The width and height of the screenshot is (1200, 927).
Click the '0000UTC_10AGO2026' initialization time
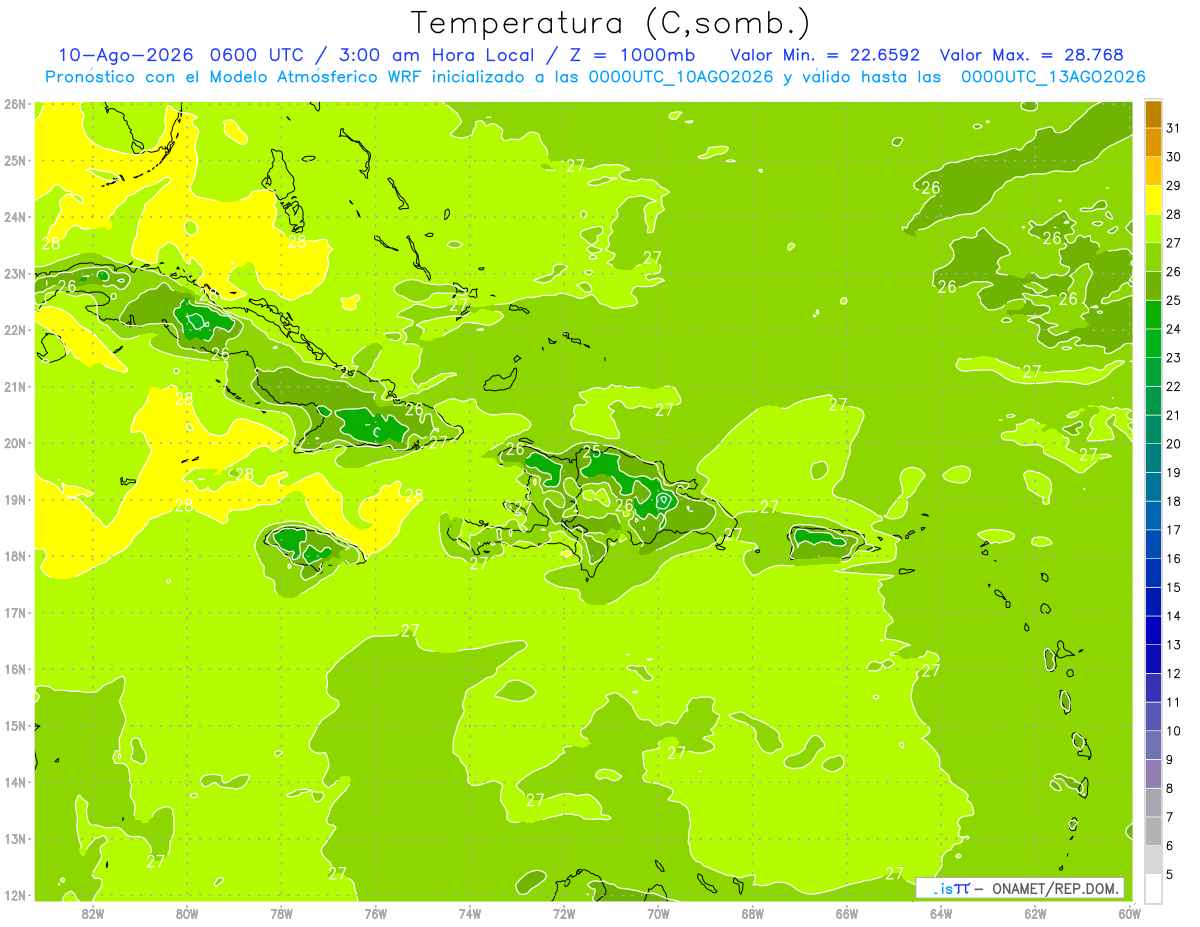682,77
